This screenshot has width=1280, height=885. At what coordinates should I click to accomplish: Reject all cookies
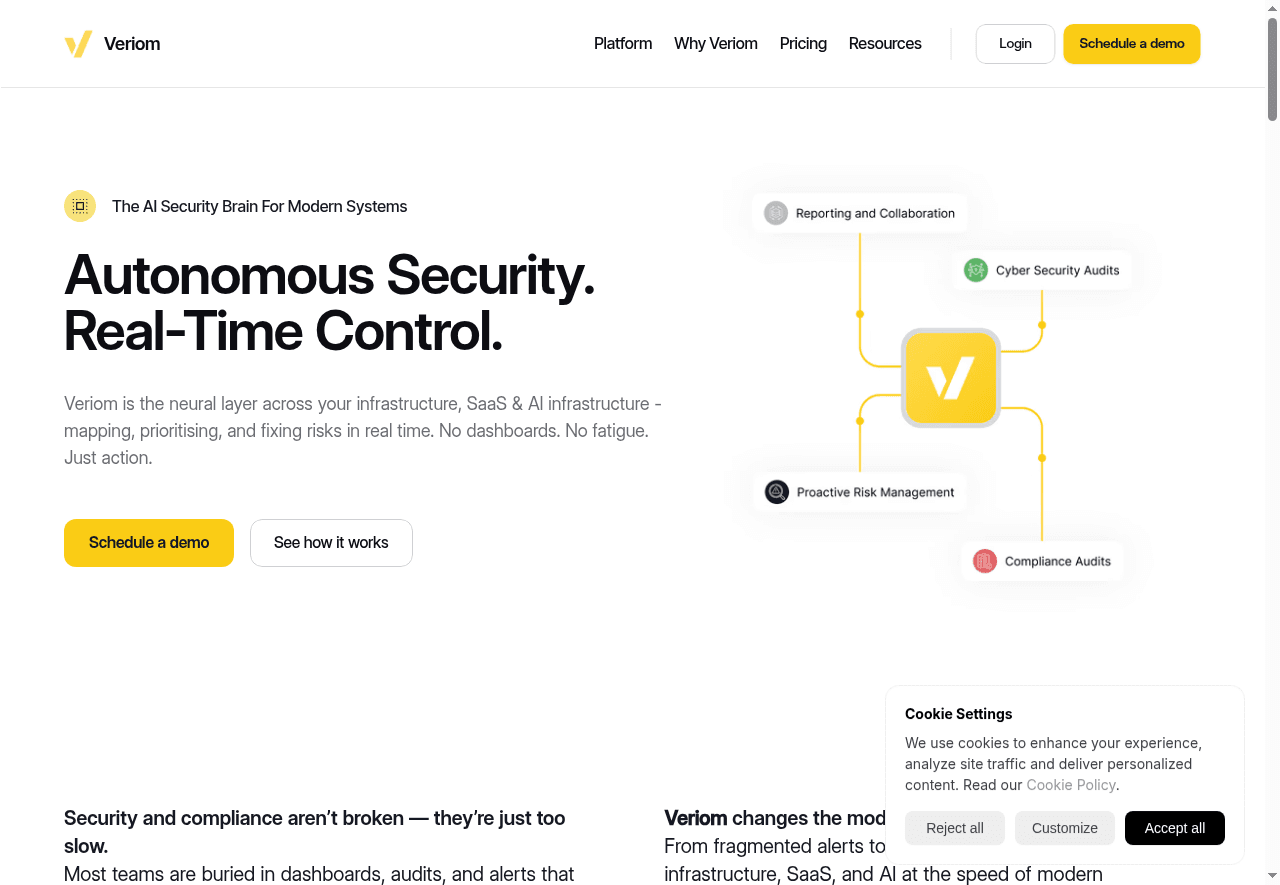point(955,828)
